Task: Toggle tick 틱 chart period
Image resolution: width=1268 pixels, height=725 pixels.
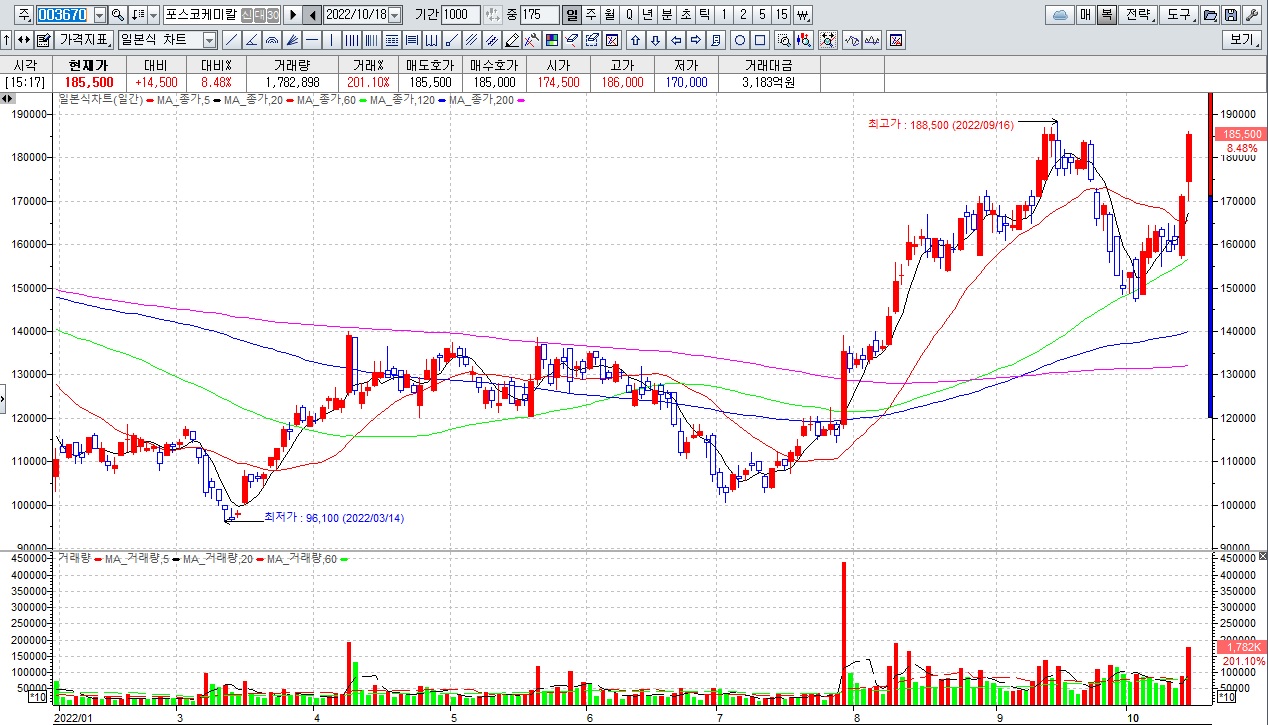Action: coord(704,15)
